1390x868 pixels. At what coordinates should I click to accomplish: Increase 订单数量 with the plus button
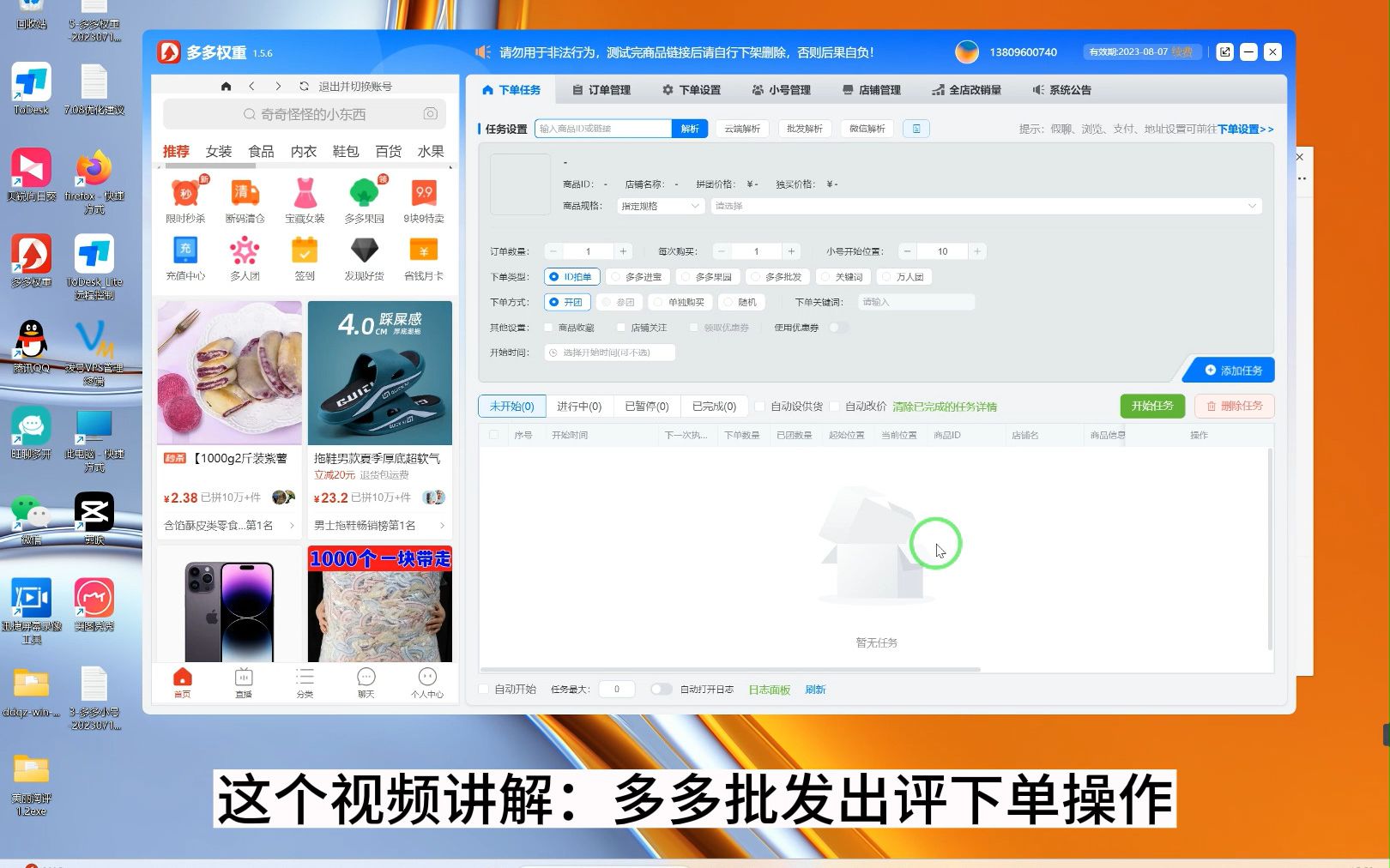click(x=623, y=251)
